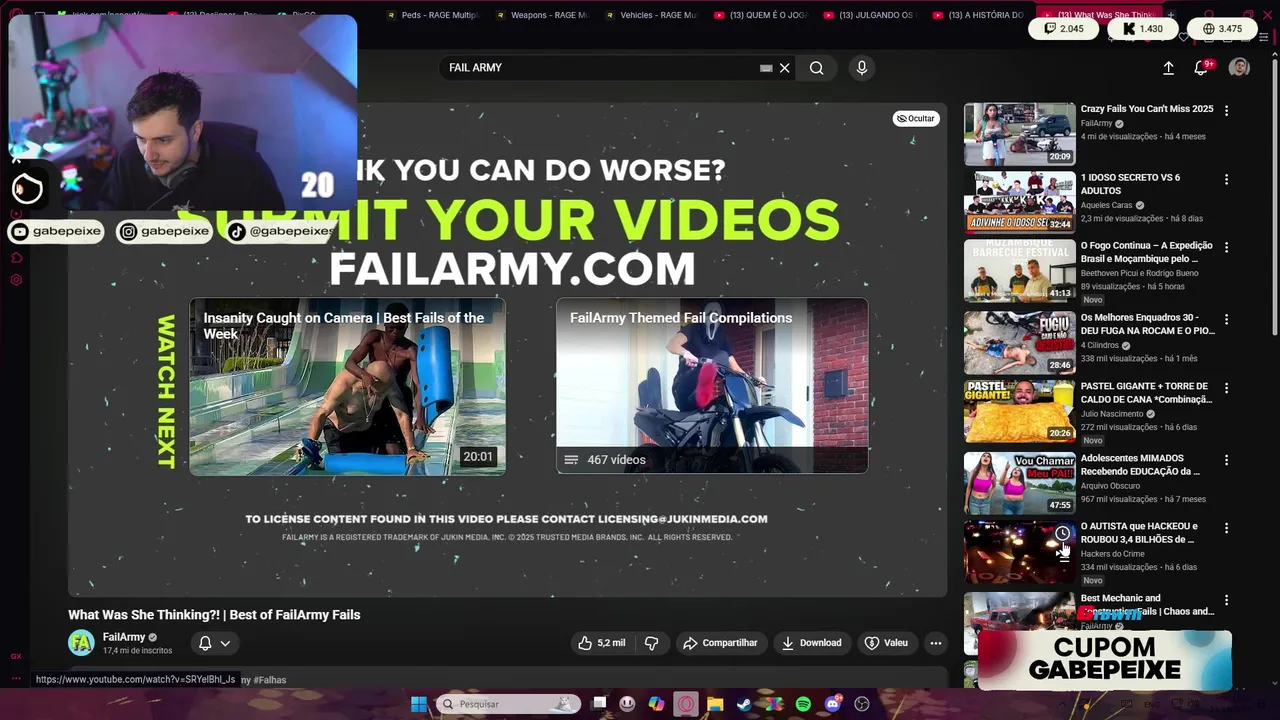The width and height of the screenshot is (1280, 720).
Task: Open Spotify from the taskbar
Action: point(803,704)
